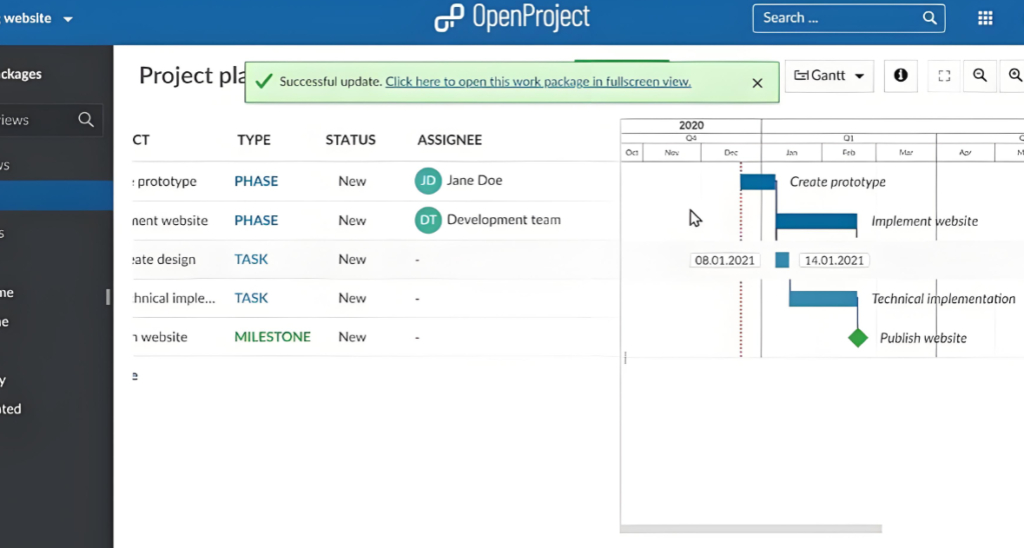Image resolution: width=1024 pixels, height=548 pixels.
Task: Open work package in fullscreen view link
Action: 538,82
